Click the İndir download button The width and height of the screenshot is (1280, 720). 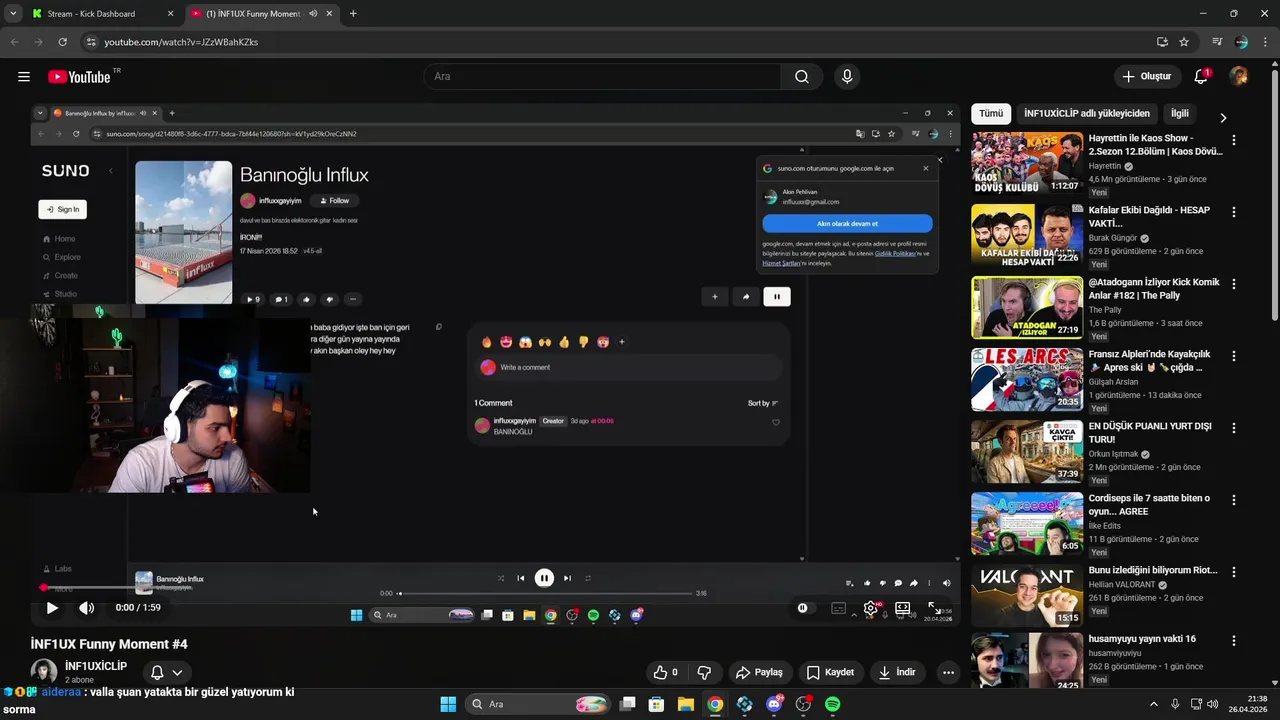[x=897, y=672]
